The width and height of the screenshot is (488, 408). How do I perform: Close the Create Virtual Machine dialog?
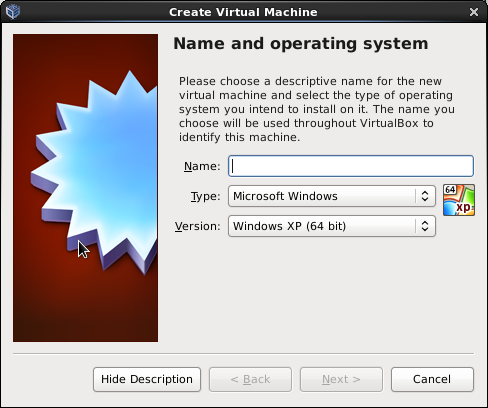(474, 12)
